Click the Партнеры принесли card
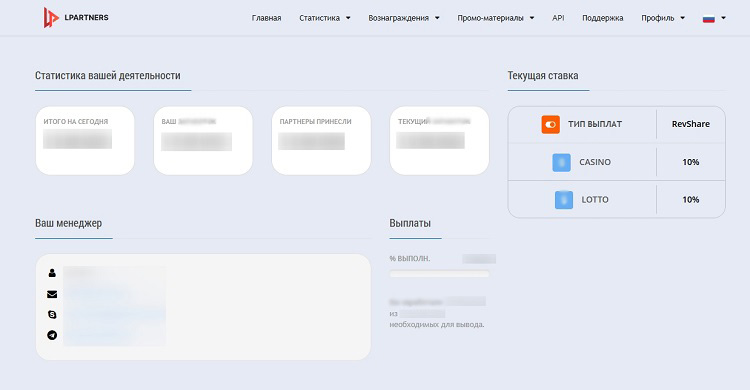750x390 pixels. (x=321, y=141)
